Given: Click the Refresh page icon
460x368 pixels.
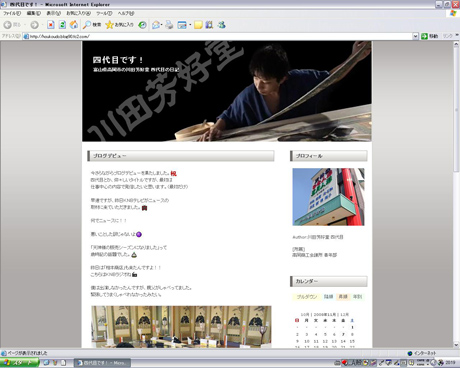Looking at the screenshot, I should coord(62,25).
